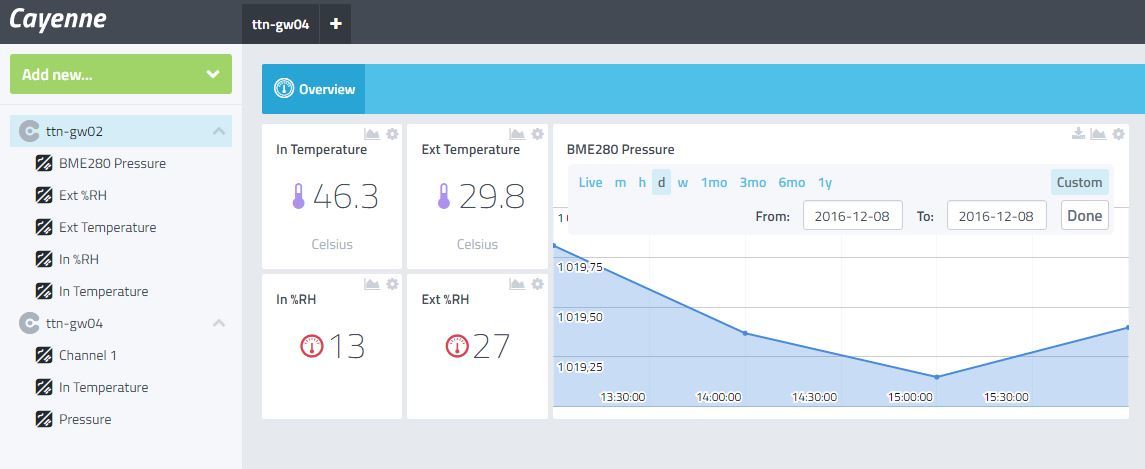Screen dimensions: 1145x469
Task: Switch to the ttn-gw04 project tab
Action: [280, 23]
